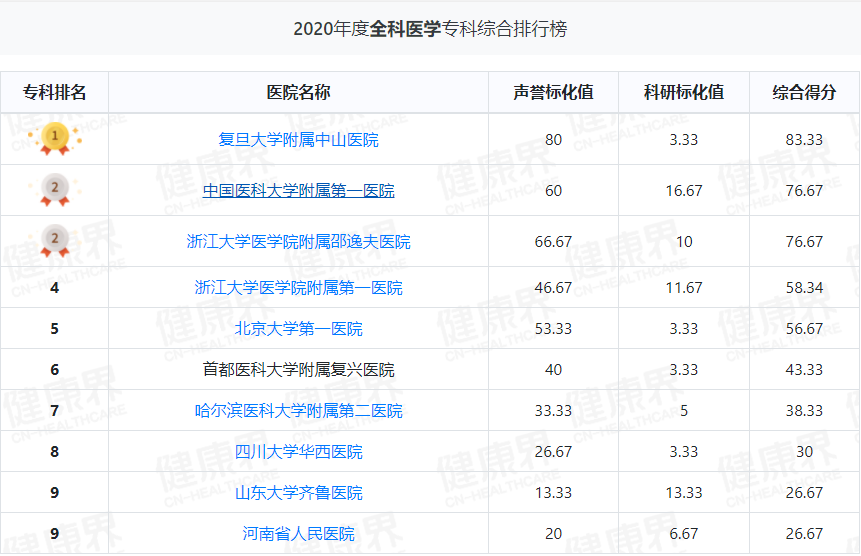861x556 pixels.
Task: Open 浙江大学医学院附属第一医院 link
Action: pos(298,288)
